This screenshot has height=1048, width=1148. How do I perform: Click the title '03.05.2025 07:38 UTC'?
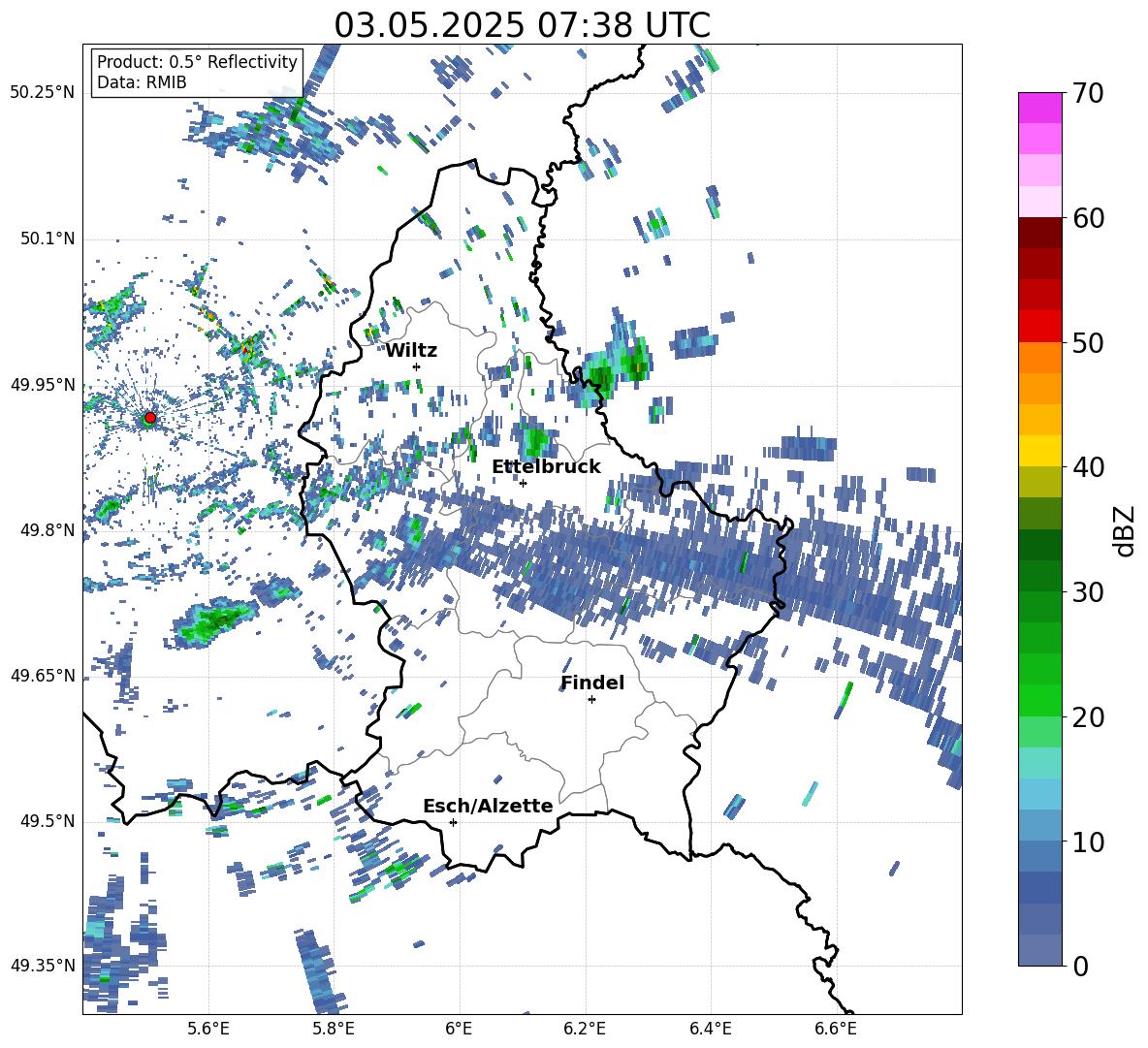coord(522,25)
